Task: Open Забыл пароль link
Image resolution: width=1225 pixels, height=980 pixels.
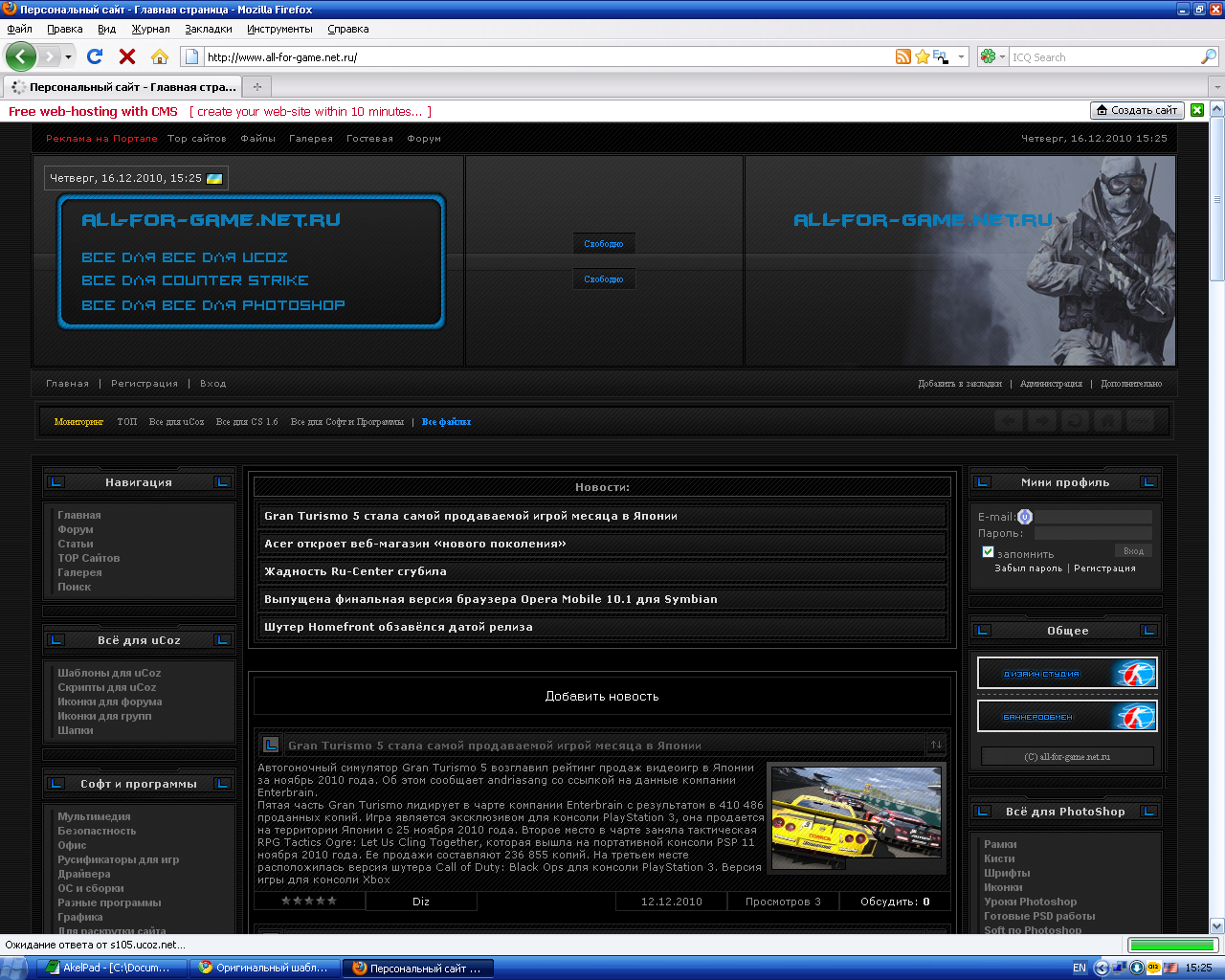Action: pyautogui.click(x=1028, y=568)
